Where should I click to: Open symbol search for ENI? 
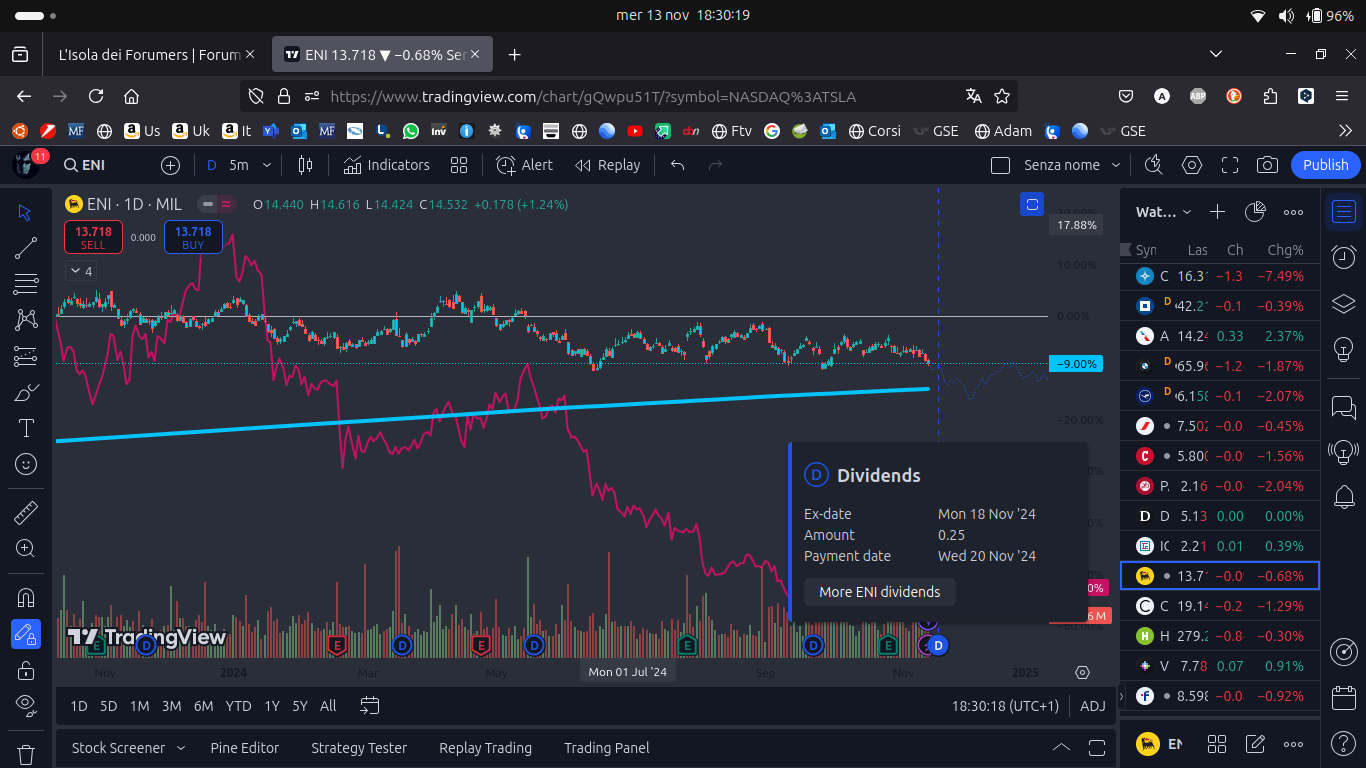pyautogui.click(x=85, y=165)
